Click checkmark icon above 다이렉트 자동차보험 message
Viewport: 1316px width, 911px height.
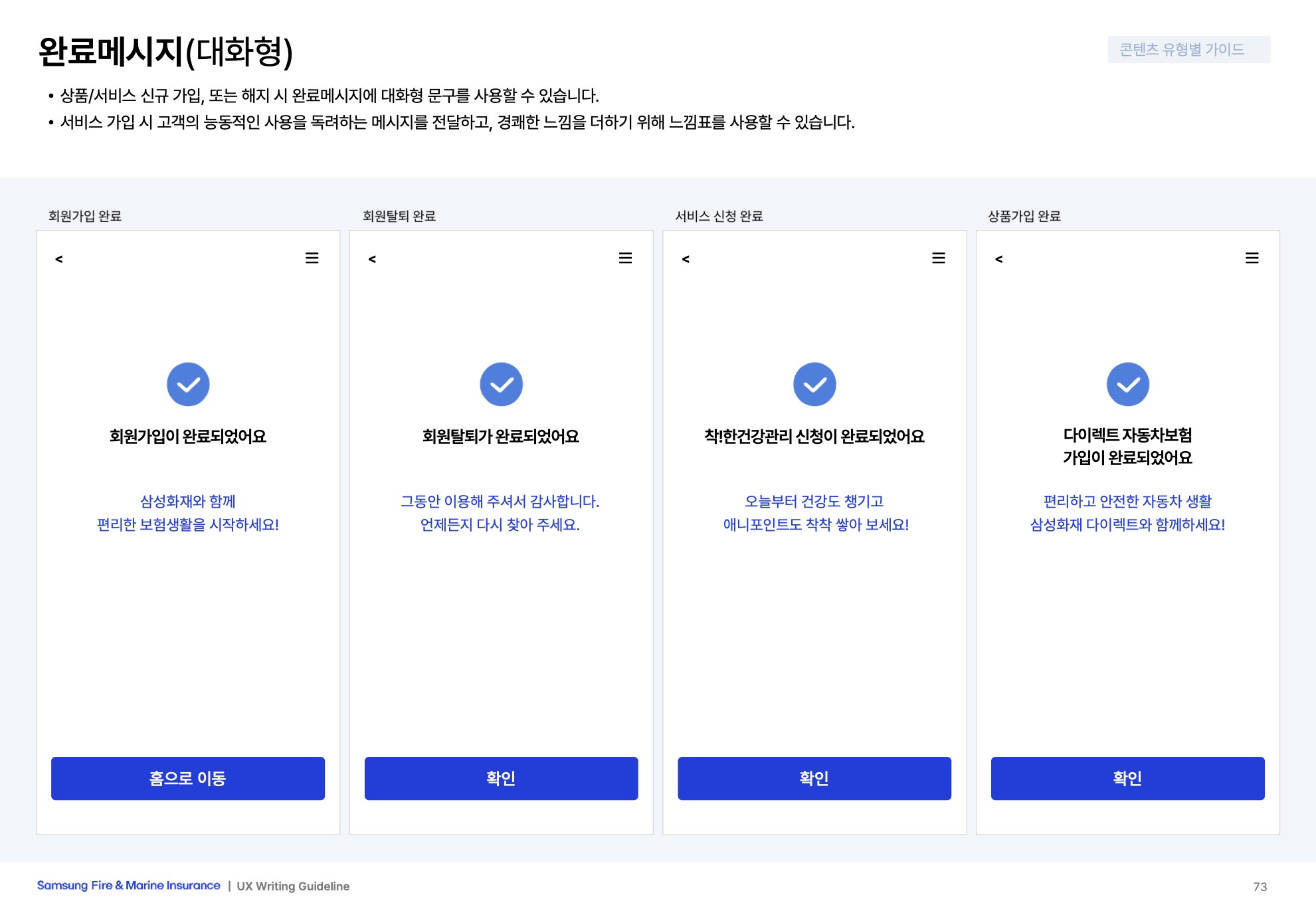pyautogui.click(x=1127, y=384)
